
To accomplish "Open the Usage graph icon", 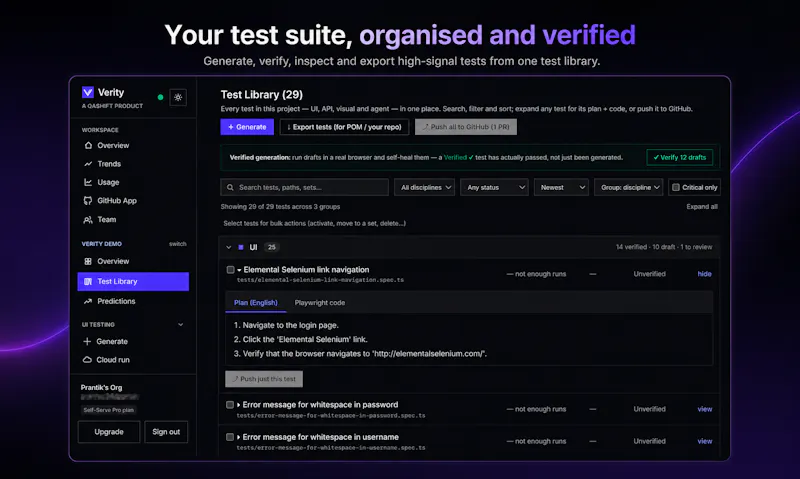I will point(88,182).
